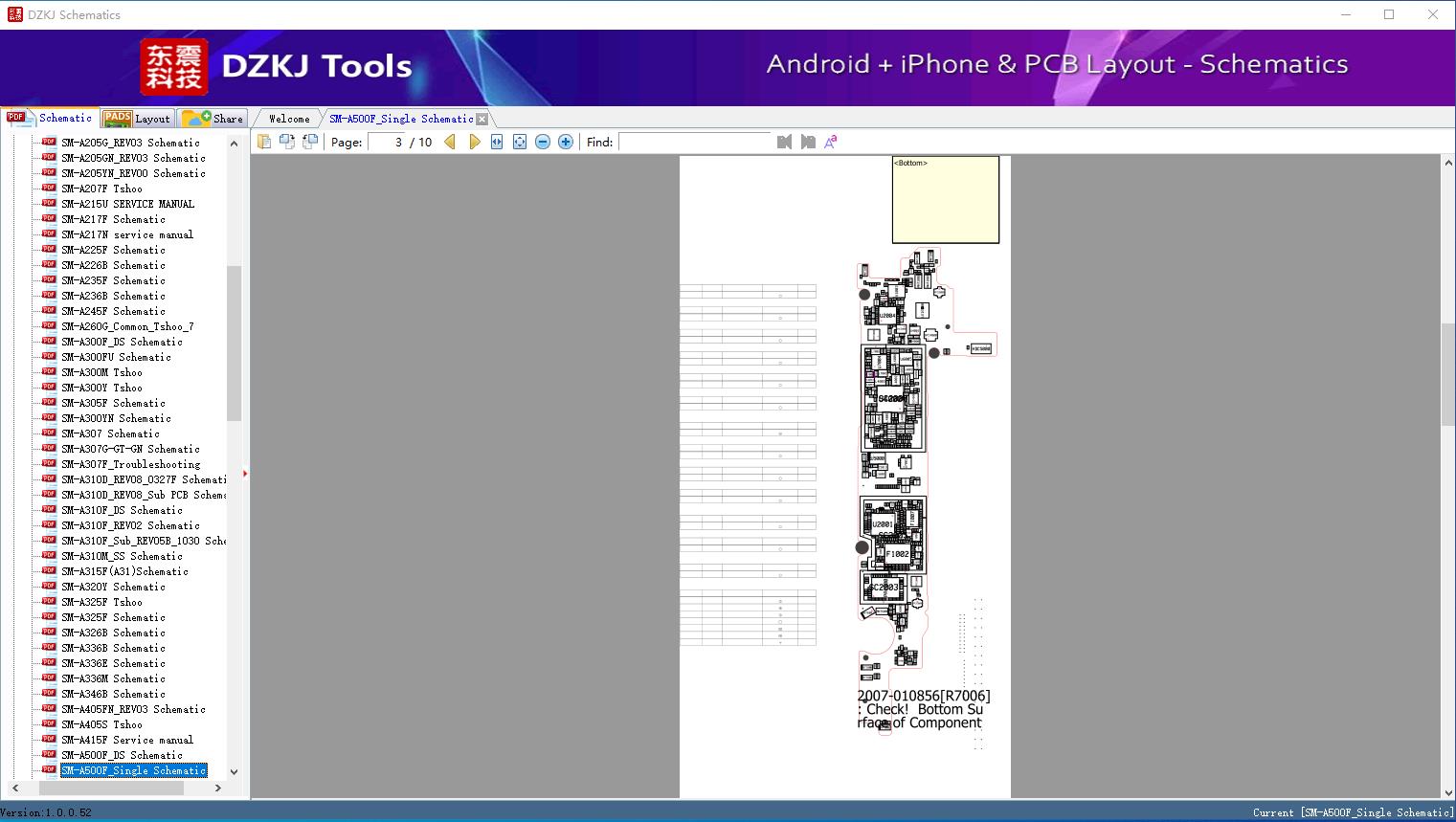Click the find next match icon
Screen dimensions: 1456x822
point(808,142)
